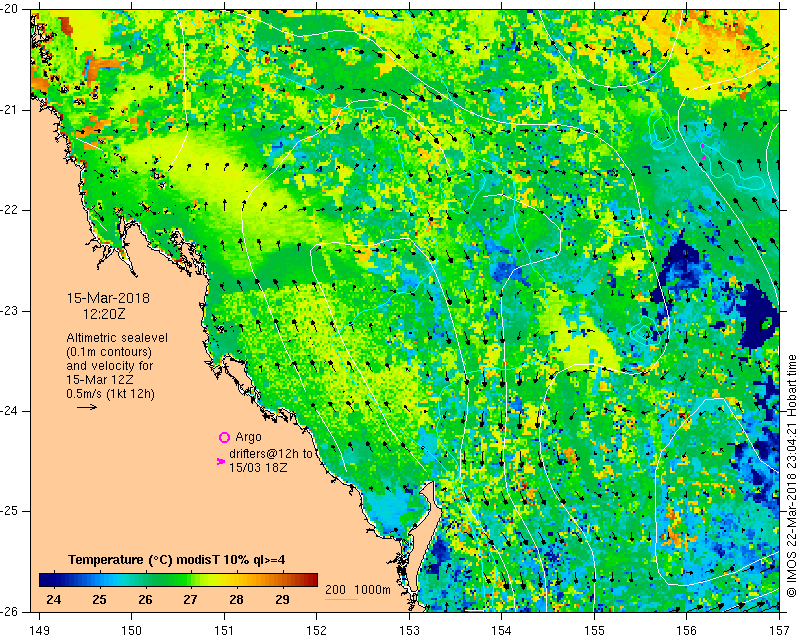
Task: Click the longitude '149' axis label
Action: tap(39, 631)
